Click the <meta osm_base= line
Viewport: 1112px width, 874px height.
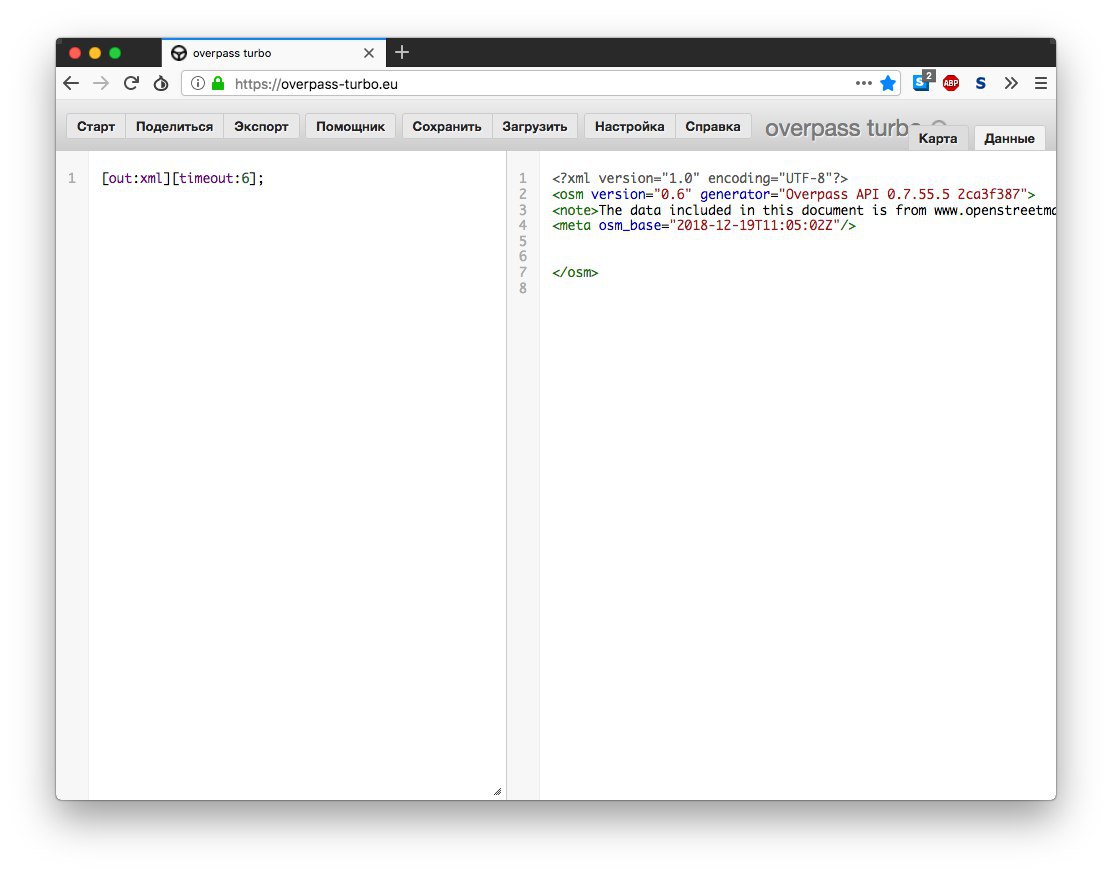pyautogui.click(x=704, y=226)
